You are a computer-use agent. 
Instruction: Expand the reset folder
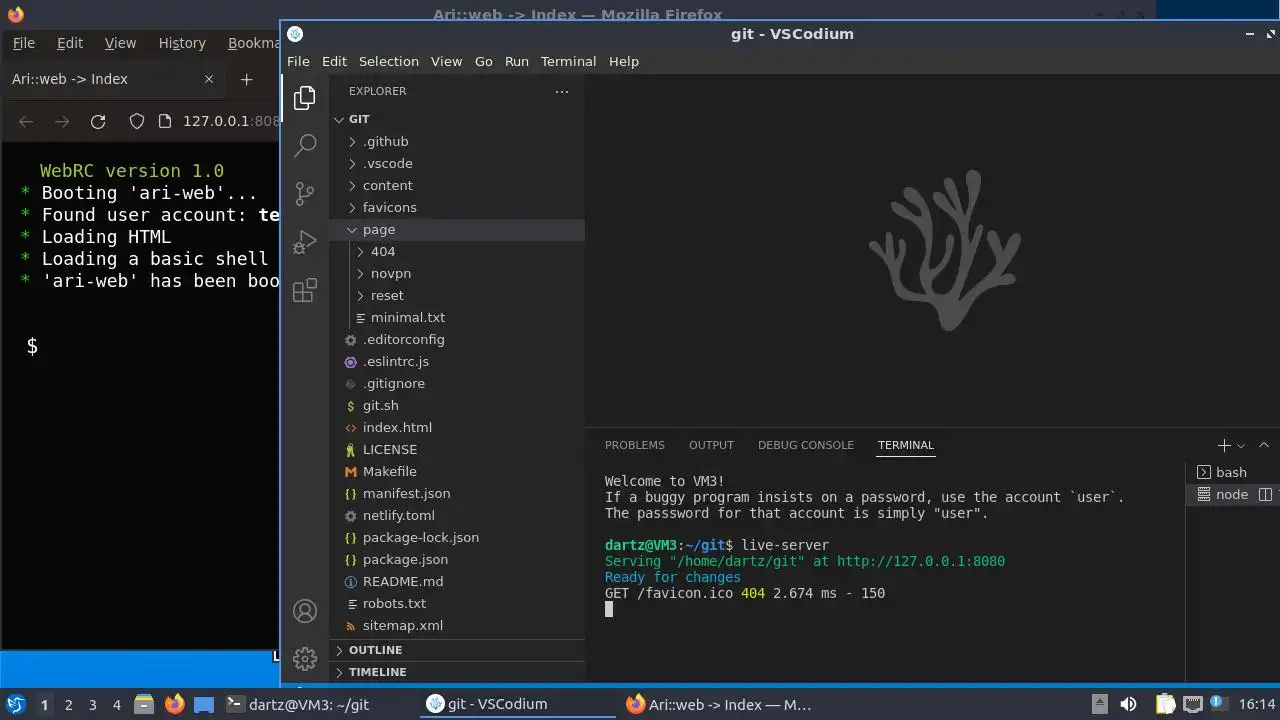pos(457,296)
